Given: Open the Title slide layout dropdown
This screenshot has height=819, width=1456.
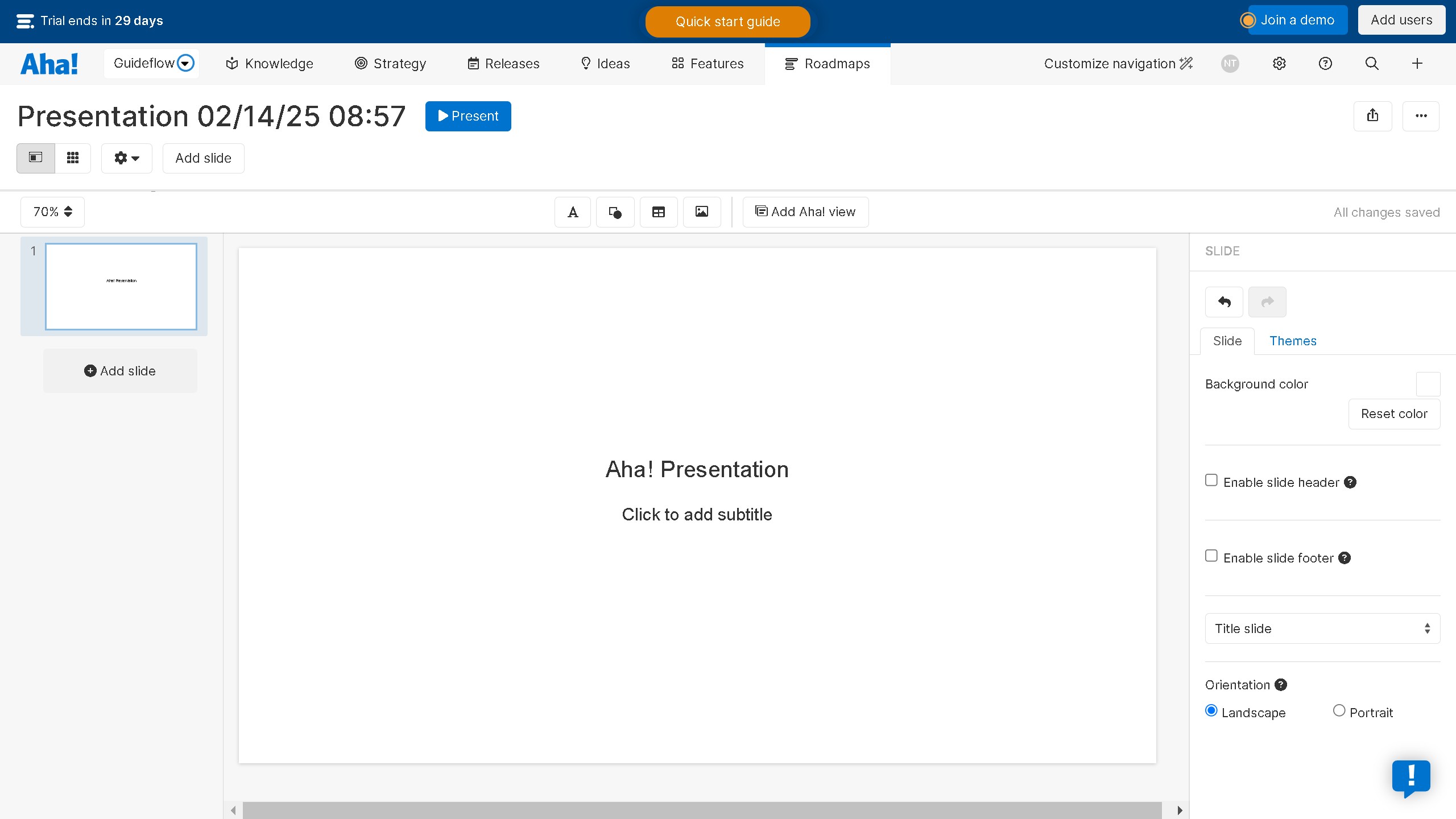Looking at the screenshot, I should 1322,628.
